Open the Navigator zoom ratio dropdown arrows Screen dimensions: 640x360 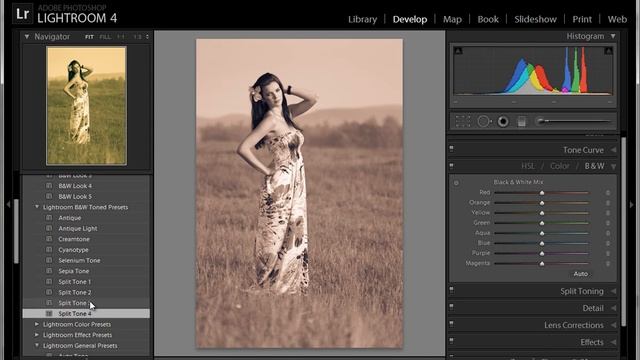(x=147, y=37)
